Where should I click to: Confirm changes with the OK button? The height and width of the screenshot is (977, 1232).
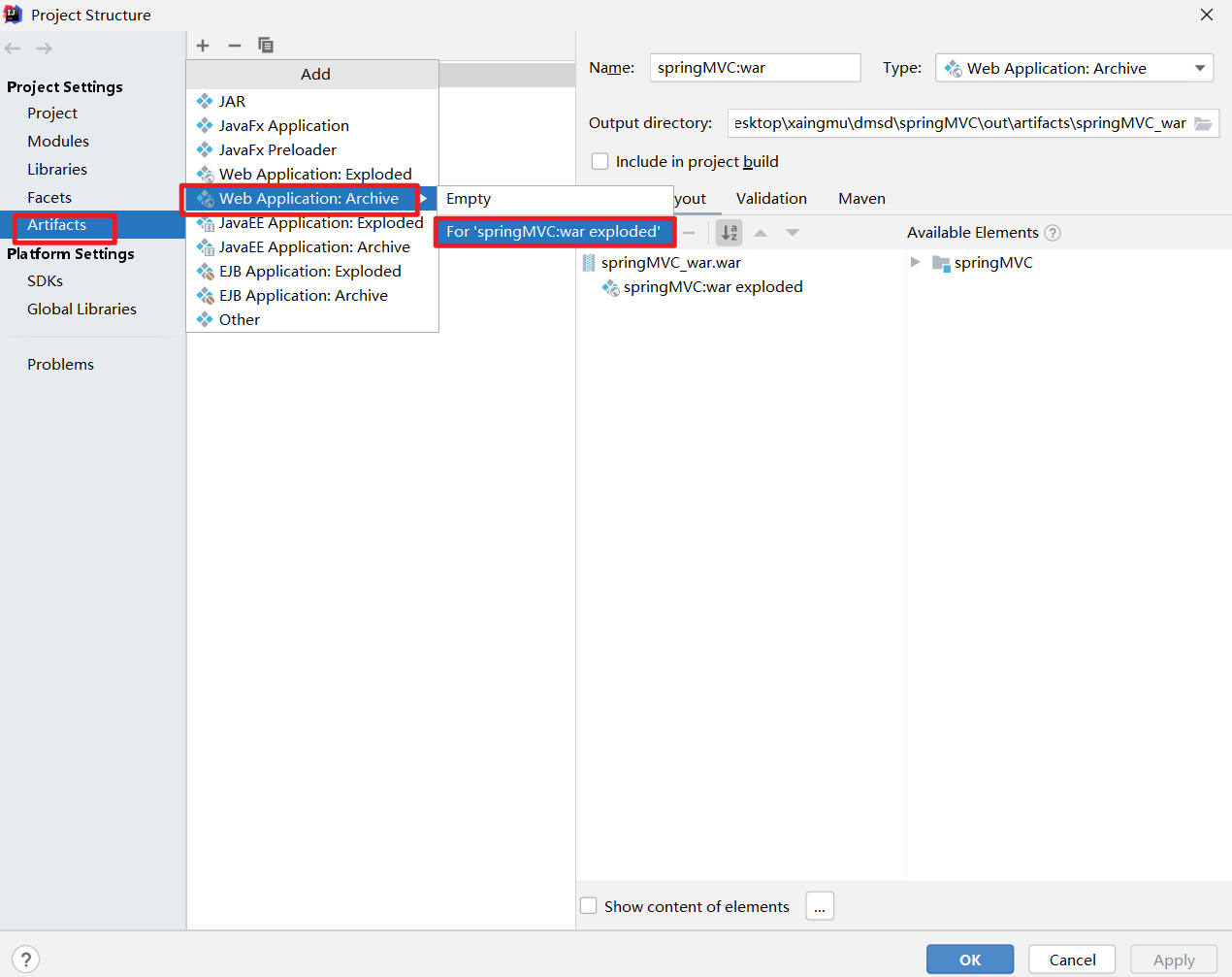click(969, 959)
